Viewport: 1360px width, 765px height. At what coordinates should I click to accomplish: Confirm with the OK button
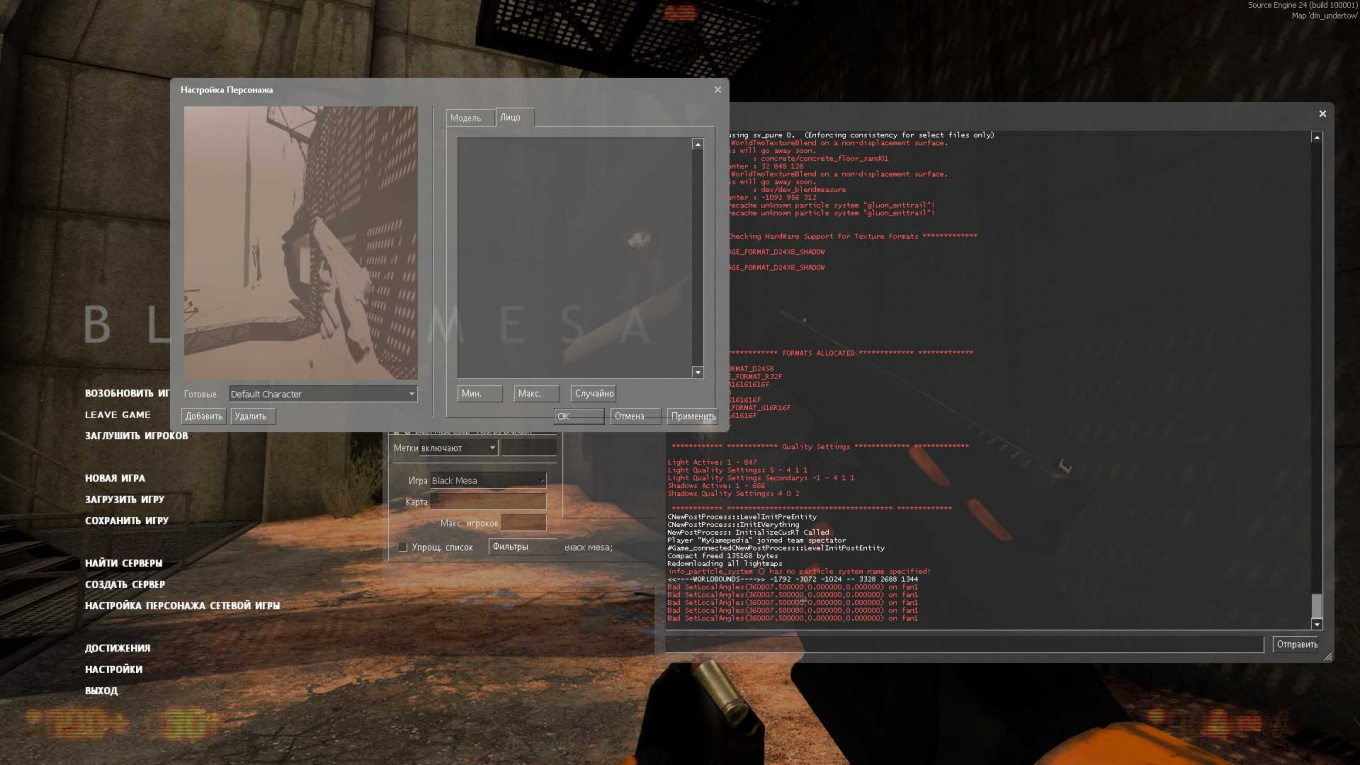(x=579, y=416)
